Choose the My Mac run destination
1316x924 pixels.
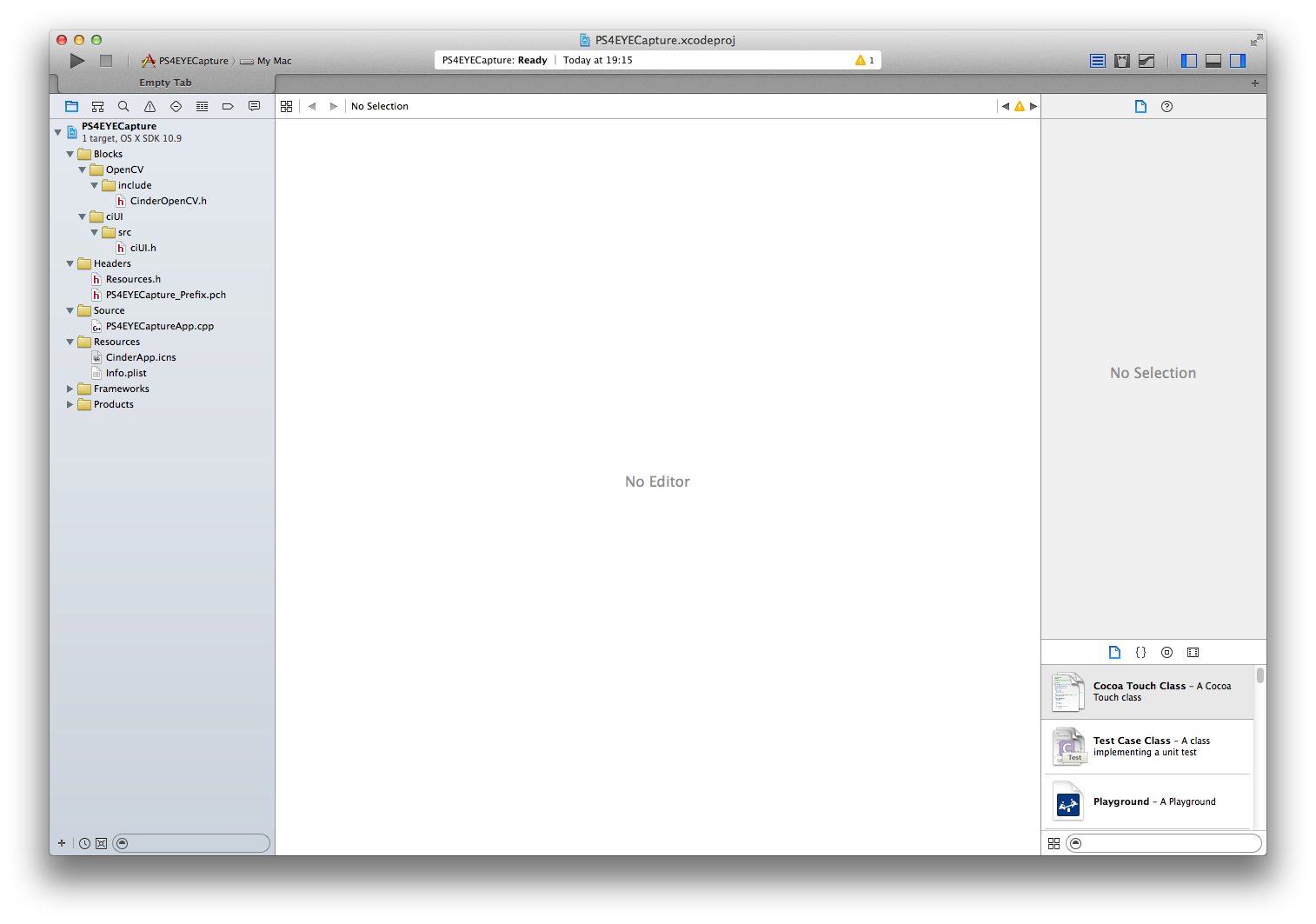[x=266, y=61]
